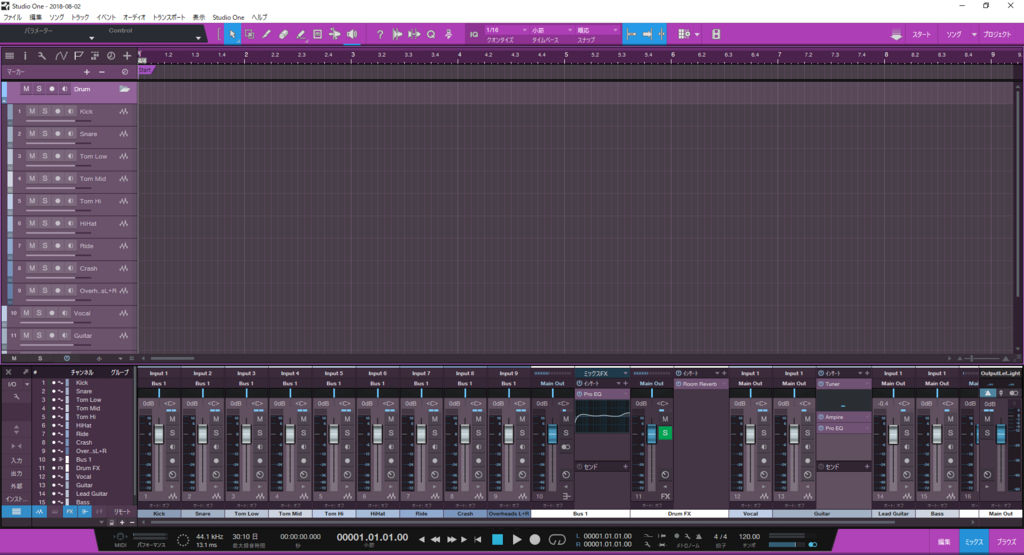Open the トラック menu
This screenshot has width=1024, height=555.
coord(80,18)
